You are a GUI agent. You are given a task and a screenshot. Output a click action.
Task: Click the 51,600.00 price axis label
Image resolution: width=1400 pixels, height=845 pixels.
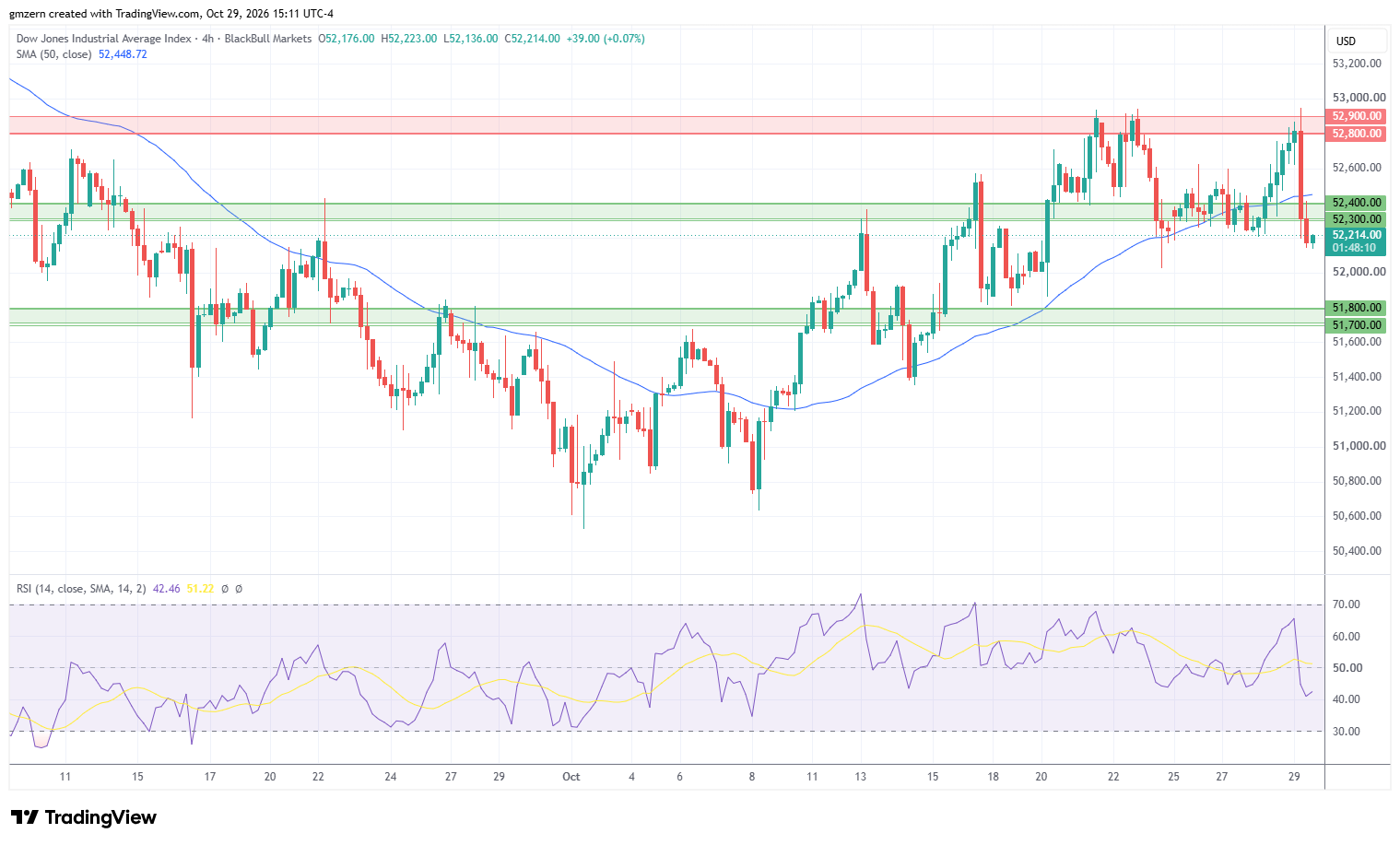click(1357, 342)
